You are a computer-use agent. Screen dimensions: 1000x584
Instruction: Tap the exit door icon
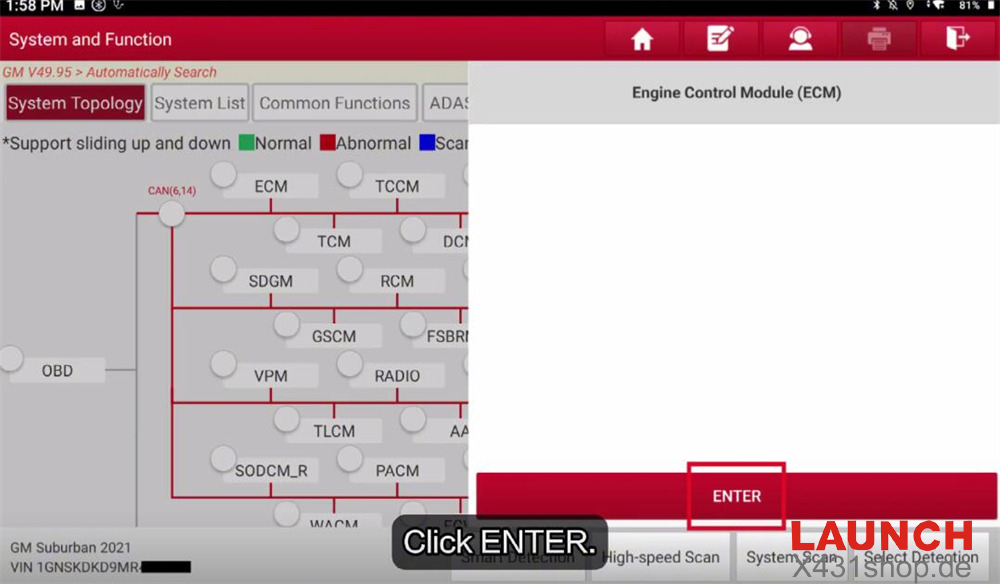[958, 39]
